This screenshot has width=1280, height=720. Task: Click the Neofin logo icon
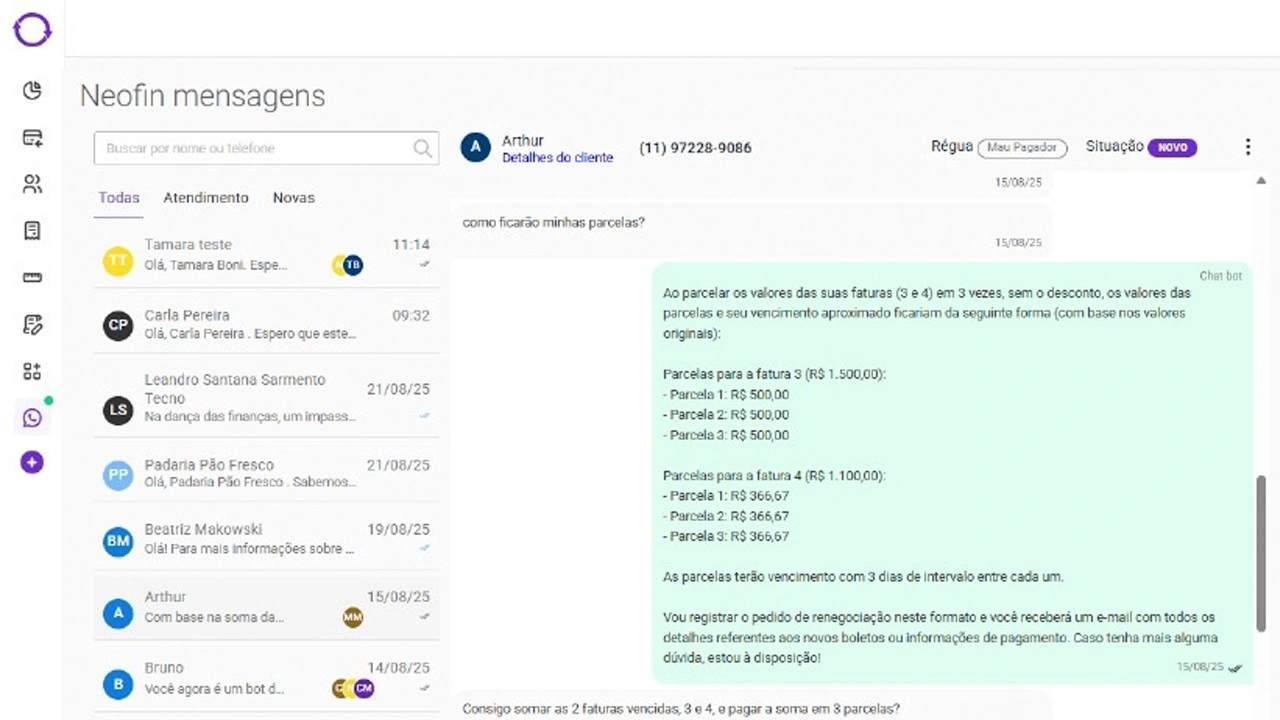[x=32, y=29]
